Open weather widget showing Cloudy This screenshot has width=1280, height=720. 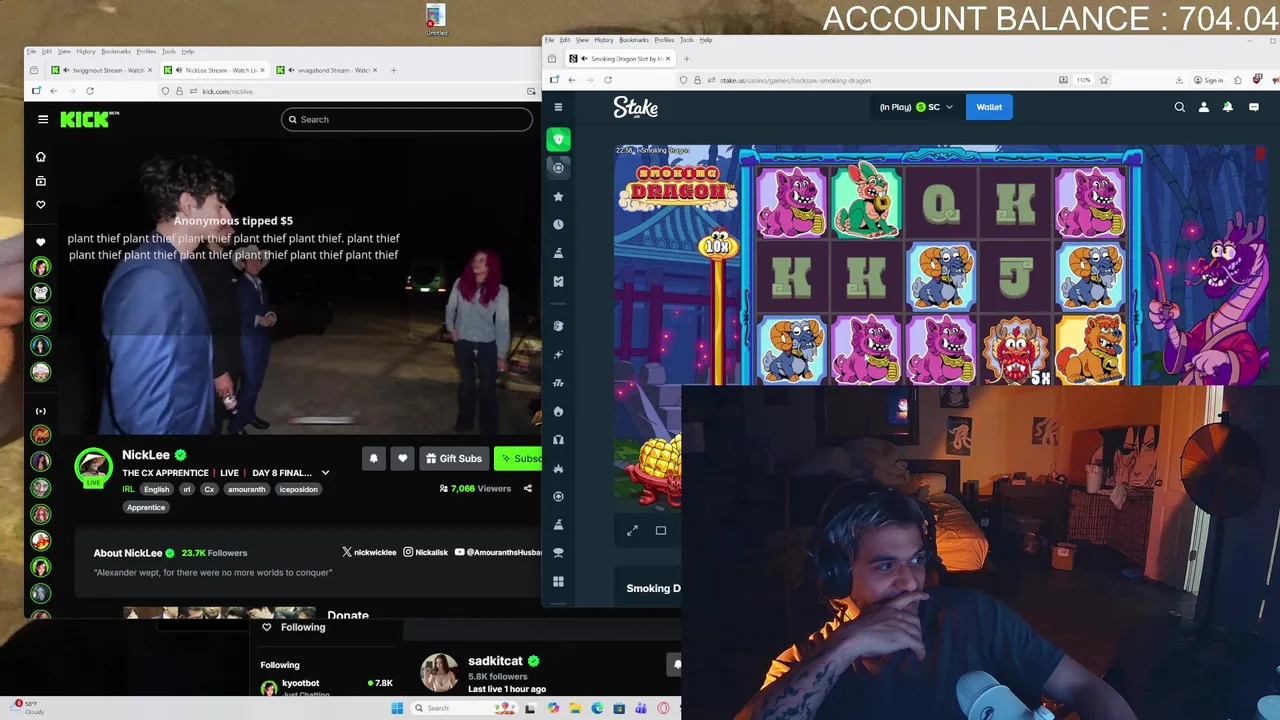point(28,707)
